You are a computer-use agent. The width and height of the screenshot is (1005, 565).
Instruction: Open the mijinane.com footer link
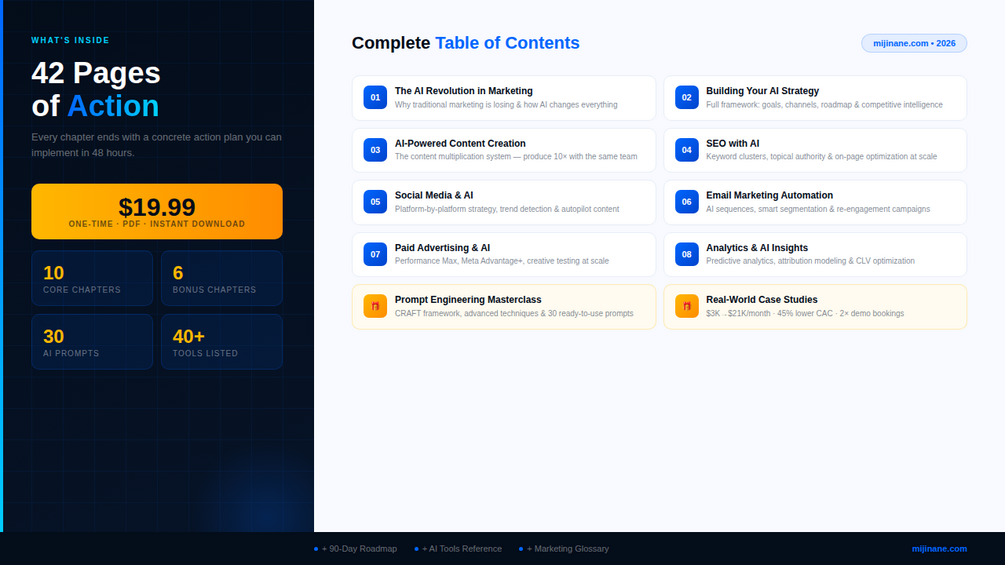[939, 549]
